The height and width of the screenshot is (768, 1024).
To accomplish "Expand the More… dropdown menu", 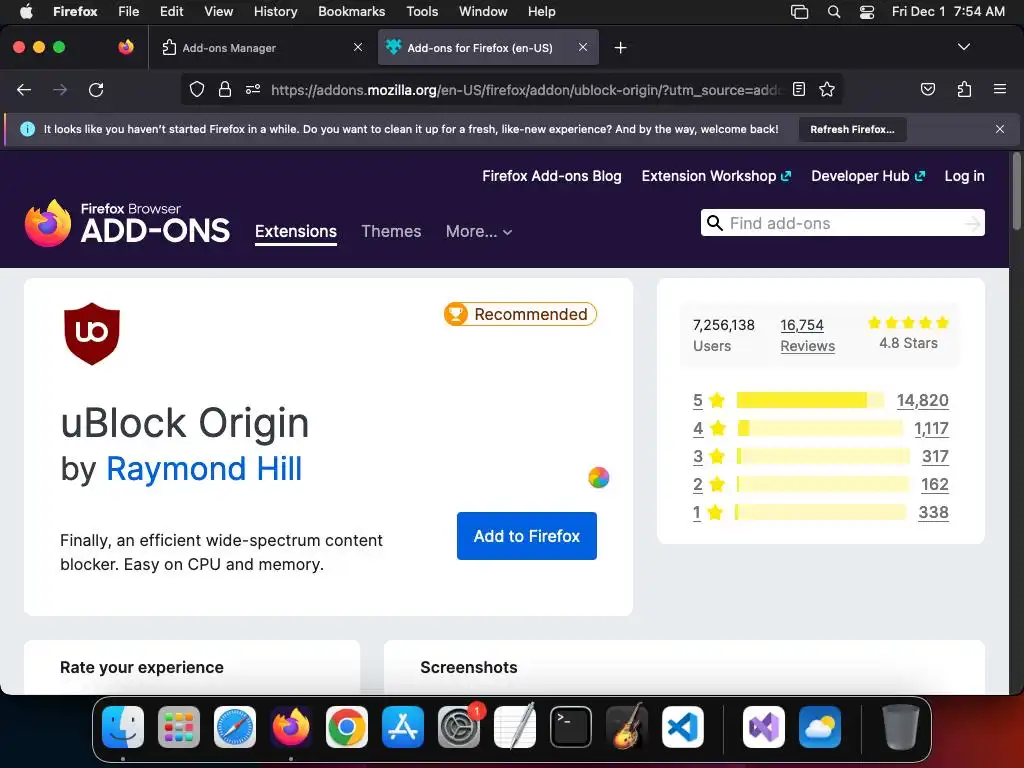I will point(479,231).
